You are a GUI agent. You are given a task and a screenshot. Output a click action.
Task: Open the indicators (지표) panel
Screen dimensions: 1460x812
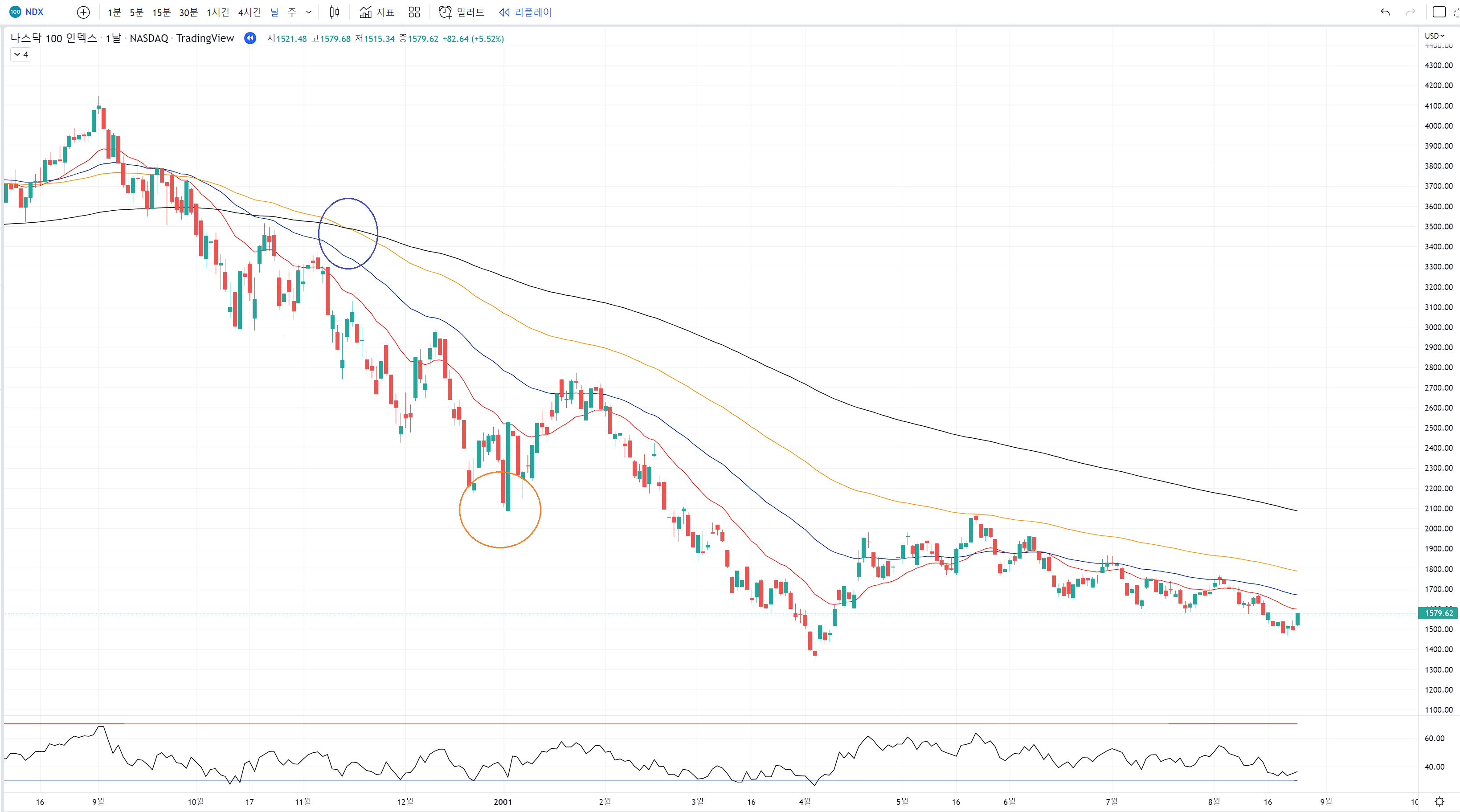coord(377,12)
